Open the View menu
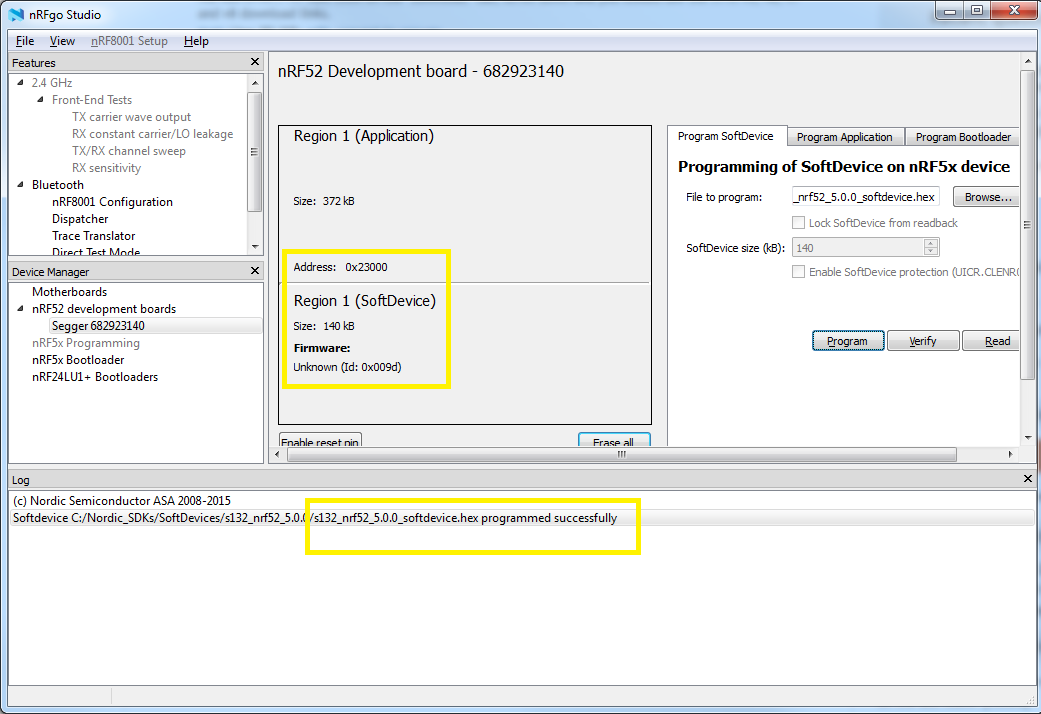 tap(62, 41)
